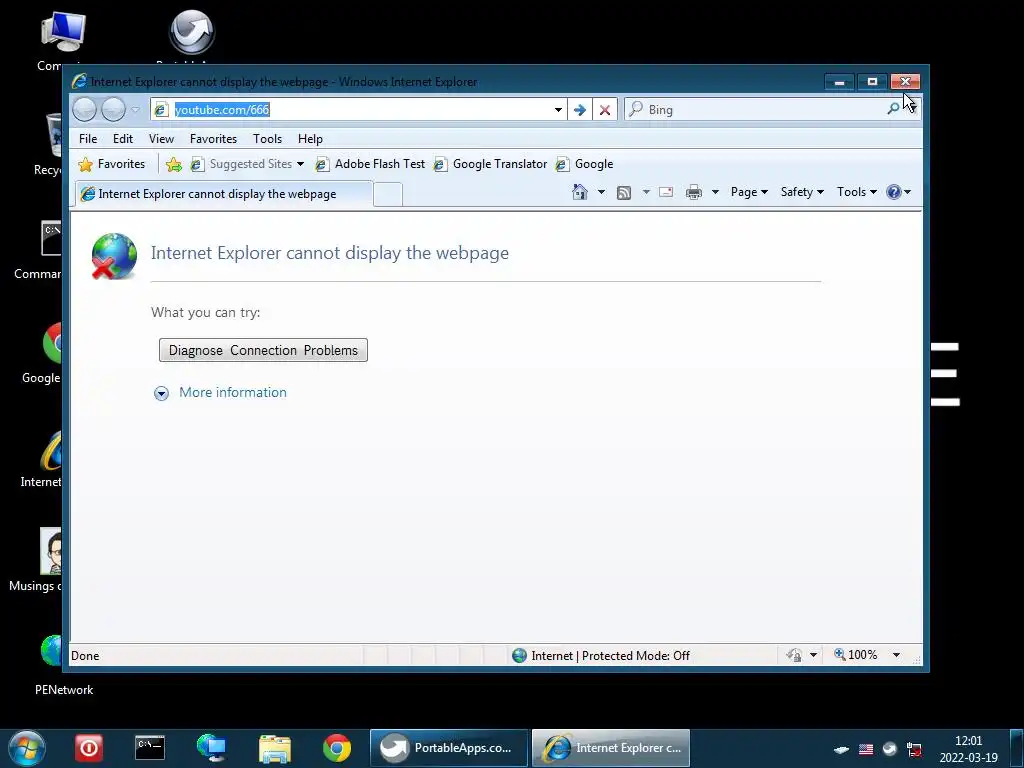Click the 'Internet | Protected Mode: Off' status zone
1024x768 pixels.
[x=601, y=656]
